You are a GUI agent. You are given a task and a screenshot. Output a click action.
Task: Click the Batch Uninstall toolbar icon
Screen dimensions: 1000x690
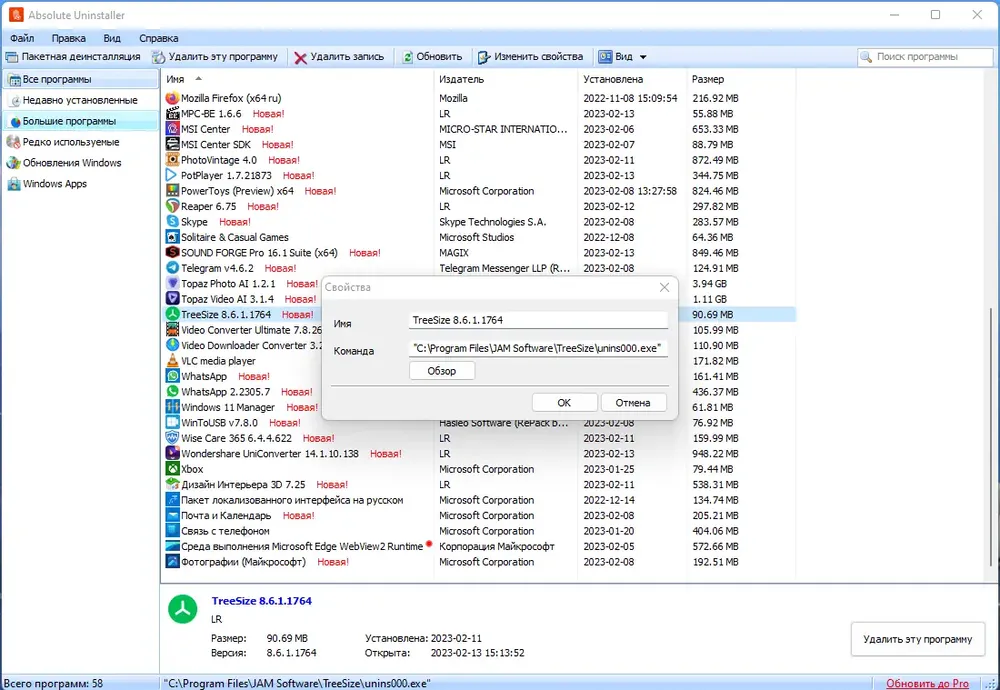[11, 57]
